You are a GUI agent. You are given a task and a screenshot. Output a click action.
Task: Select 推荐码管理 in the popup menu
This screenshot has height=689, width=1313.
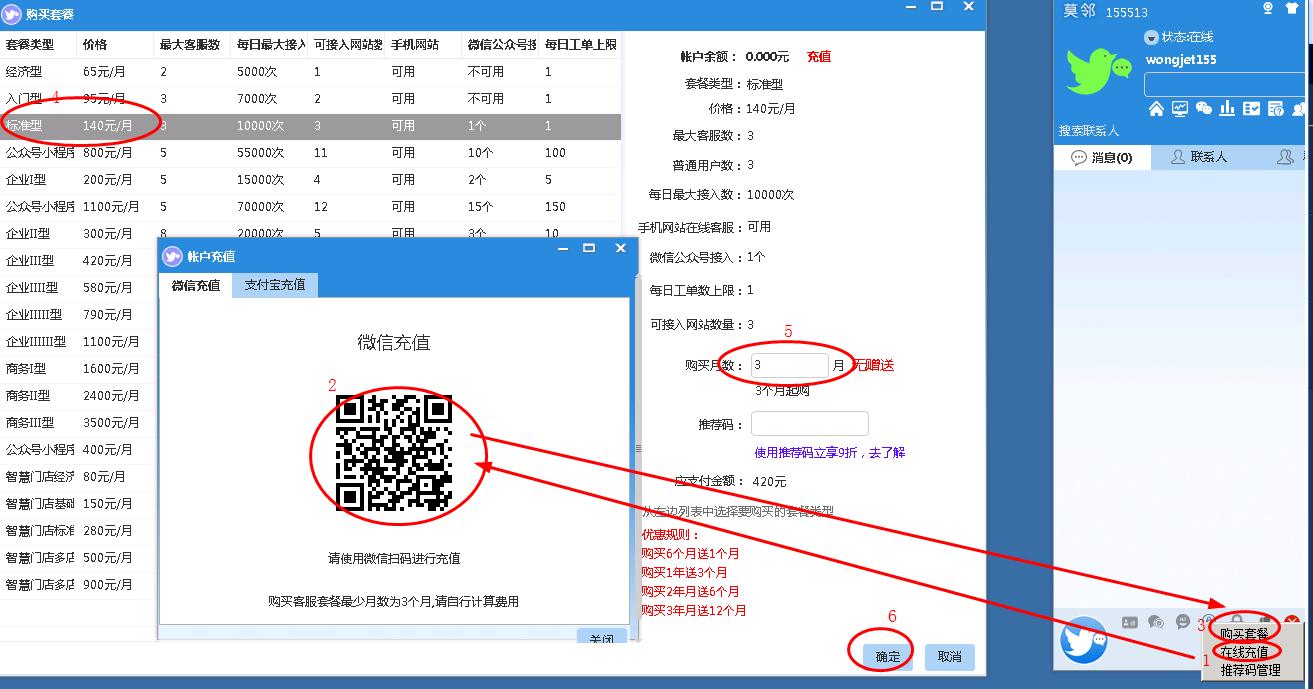point(1249,670)
